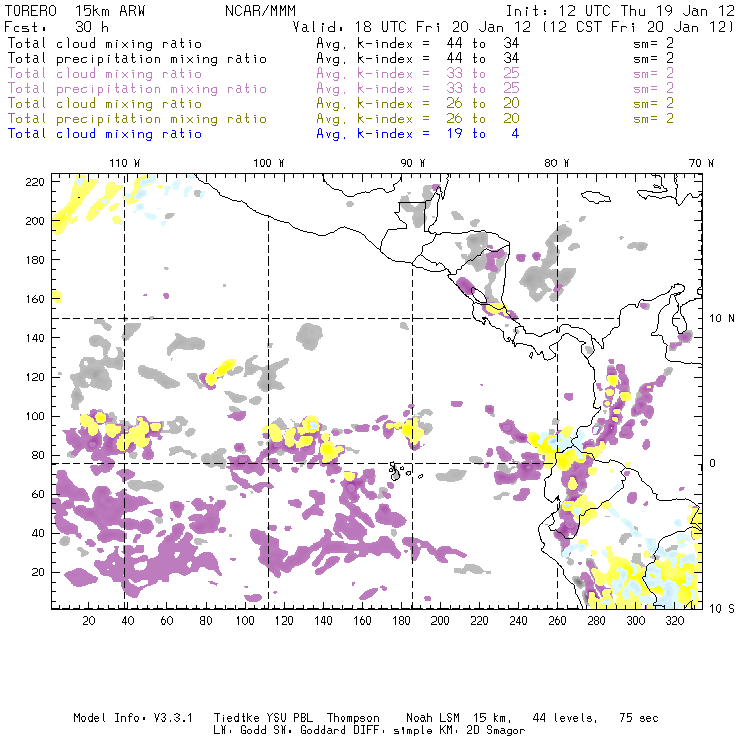Select the 'Noah LSM' text
This screenshot has width=740, height=740.
point(432,718)
